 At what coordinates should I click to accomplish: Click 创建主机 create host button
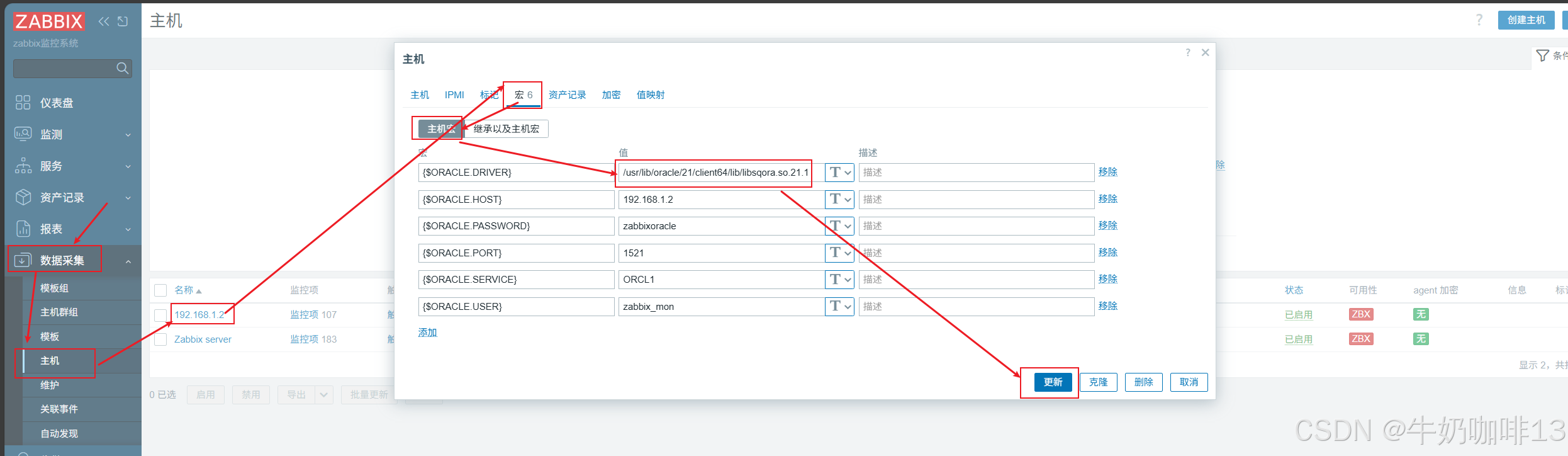coord(1526,20)
